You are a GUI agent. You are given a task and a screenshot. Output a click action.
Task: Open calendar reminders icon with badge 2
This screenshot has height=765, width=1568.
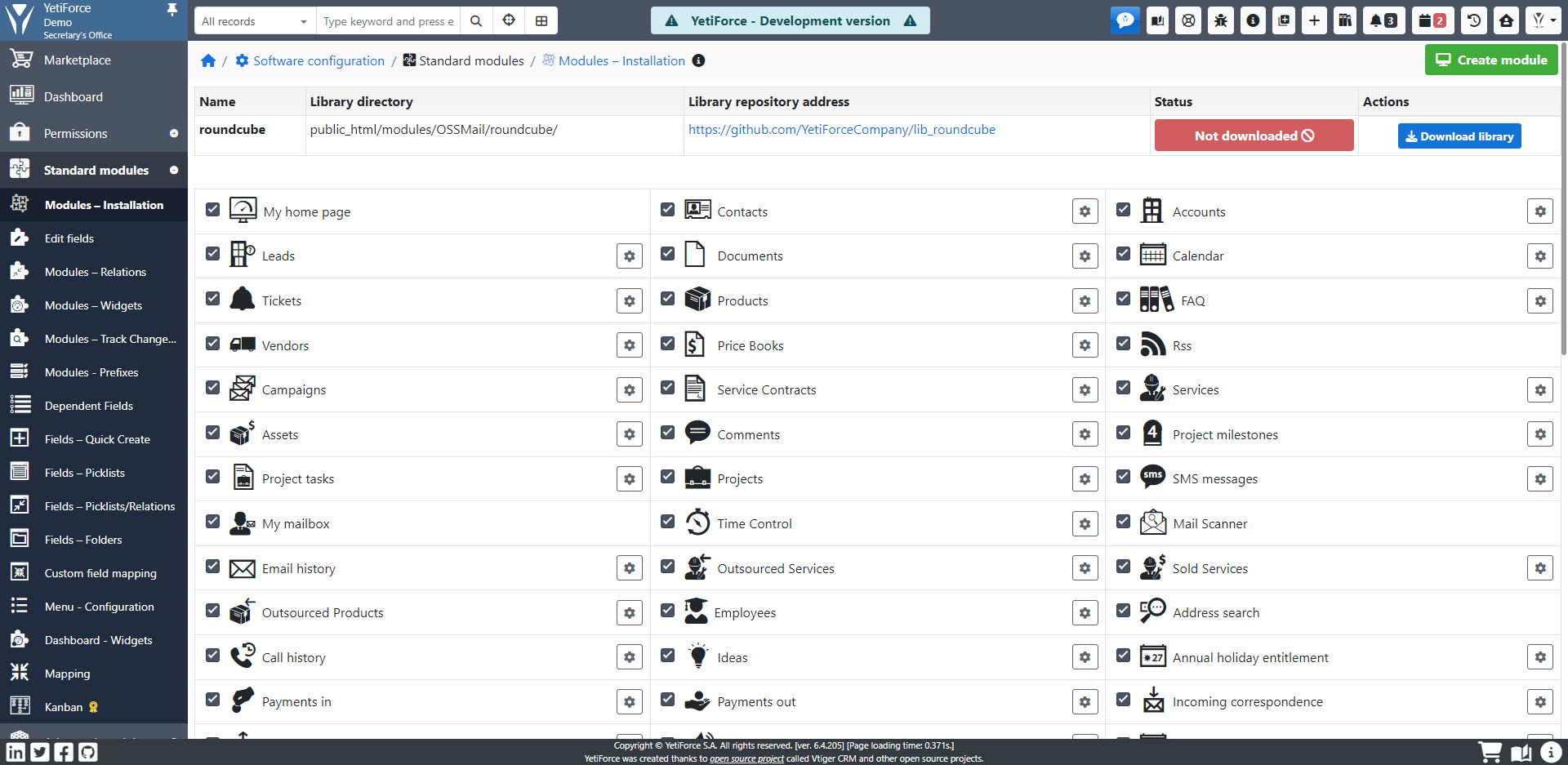click(x=1432, y=20)
